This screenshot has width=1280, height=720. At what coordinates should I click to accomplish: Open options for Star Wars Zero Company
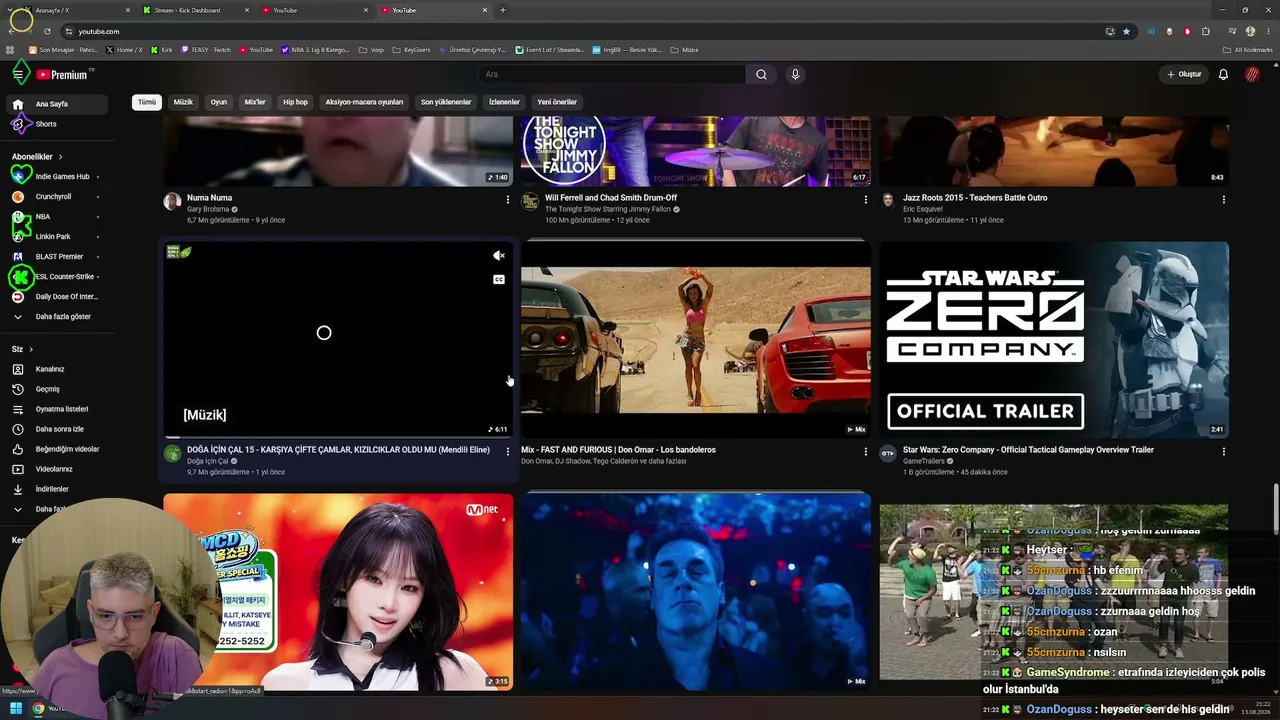point(1223,452)
